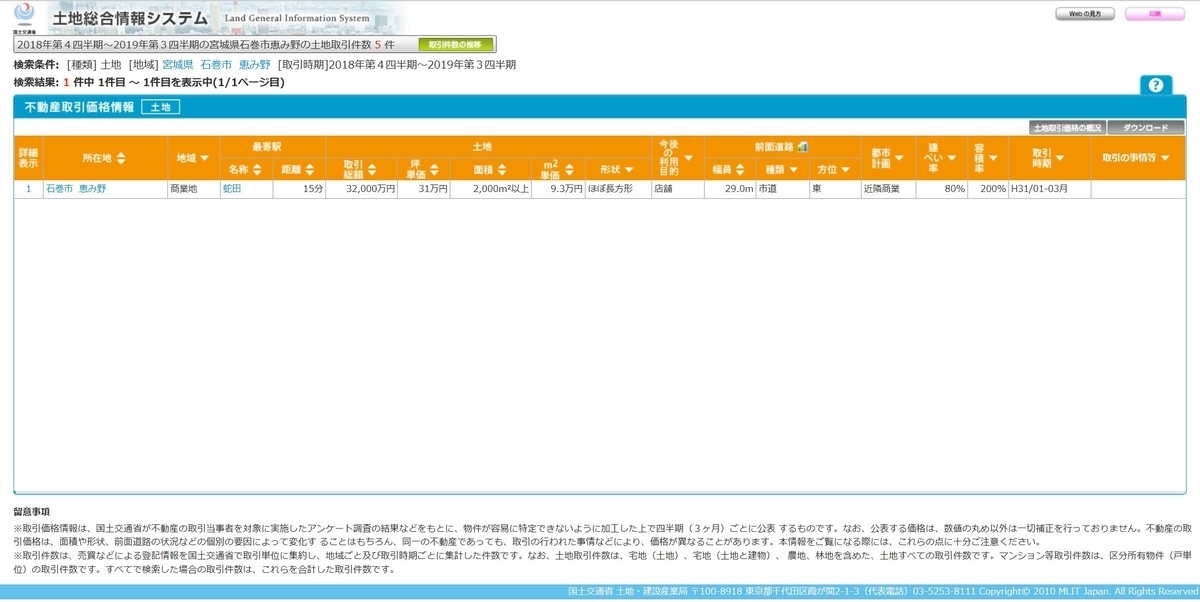This screenshot has height=602, width=1200.
Task: Open 取引時期 filter dropdown
Action: click(x=1059, y=158)
